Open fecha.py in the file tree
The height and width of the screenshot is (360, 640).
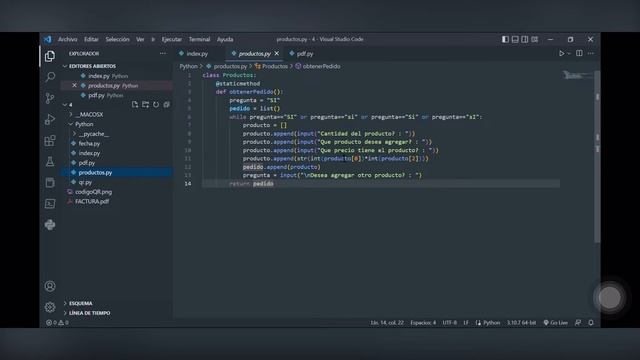89,144
